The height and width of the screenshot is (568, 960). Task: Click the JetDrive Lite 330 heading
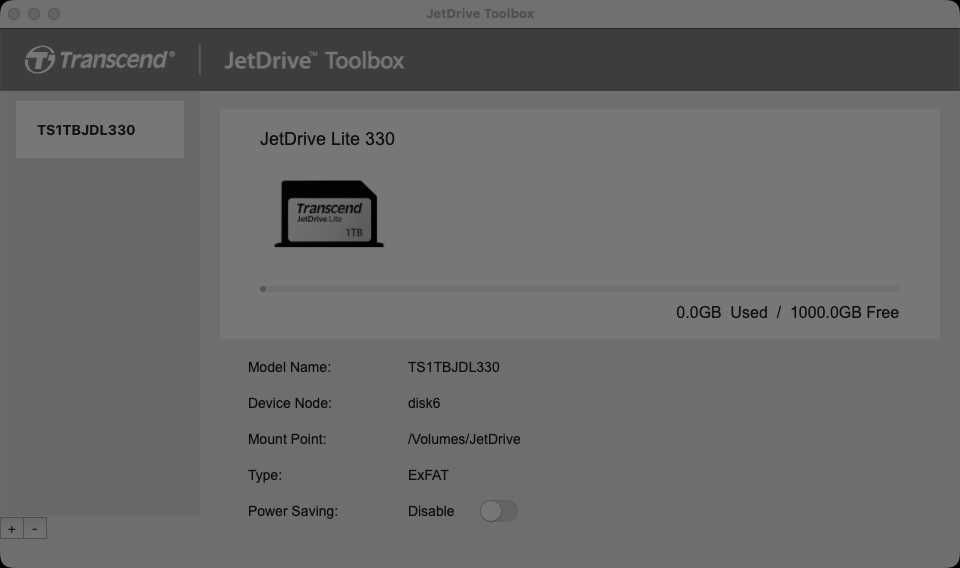[x=327, y=139]
